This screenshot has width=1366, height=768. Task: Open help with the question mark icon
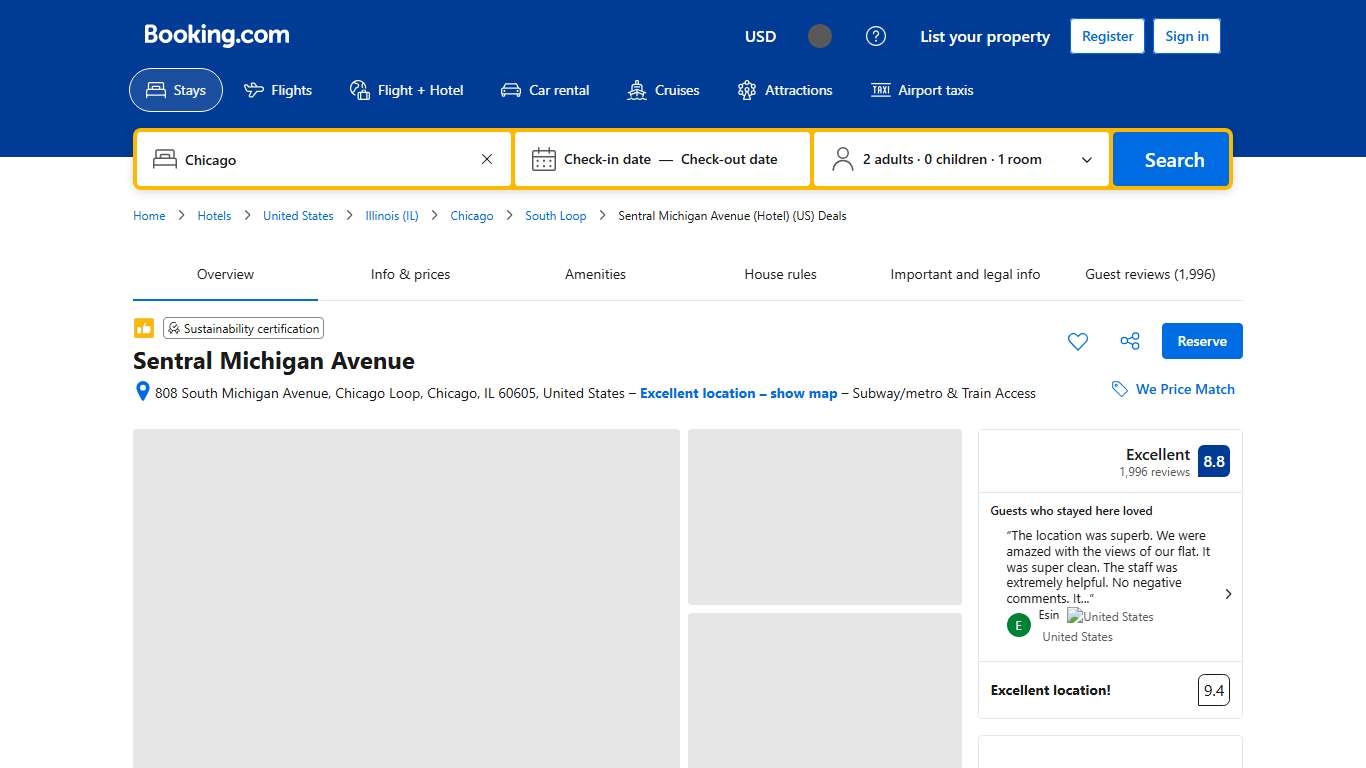pos(876,36)
